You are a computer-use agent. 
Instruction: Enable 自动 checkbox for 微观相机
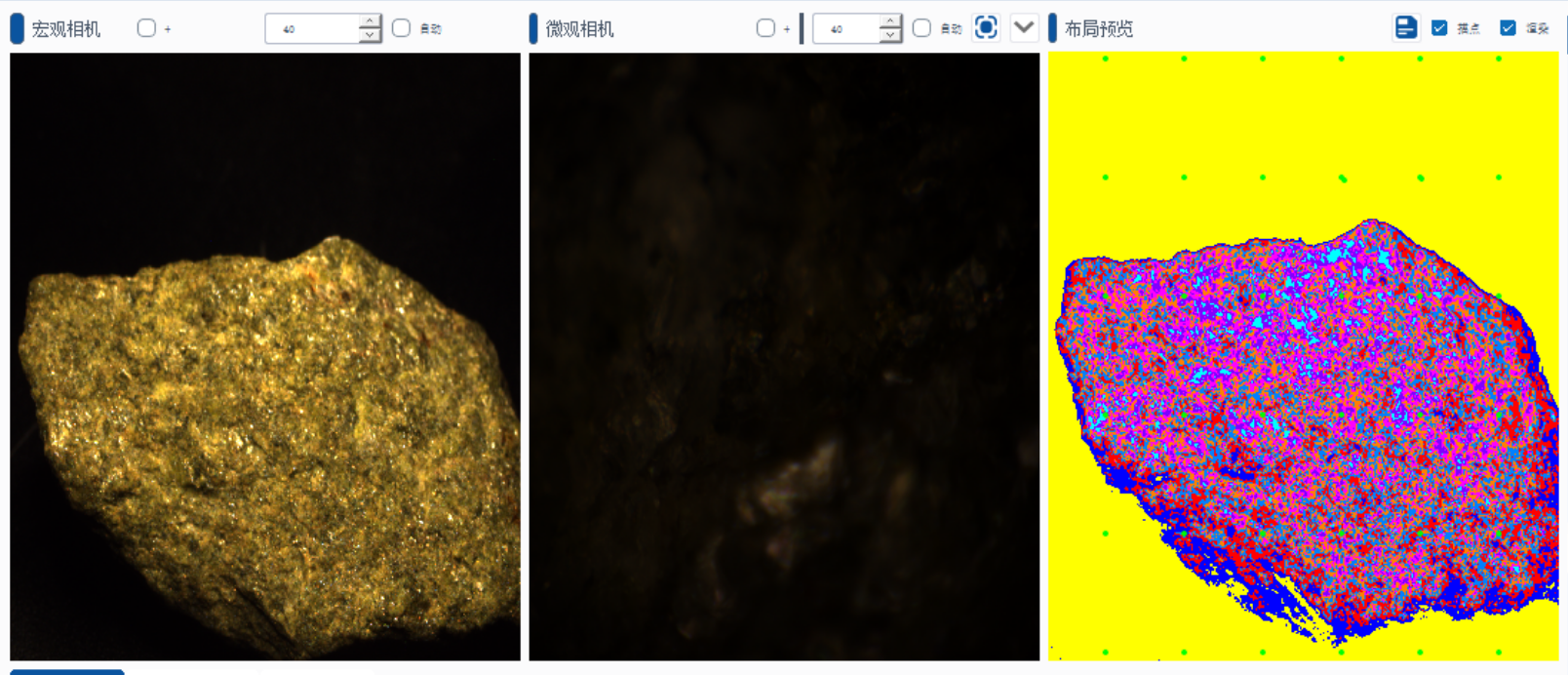tap(921, 28)
